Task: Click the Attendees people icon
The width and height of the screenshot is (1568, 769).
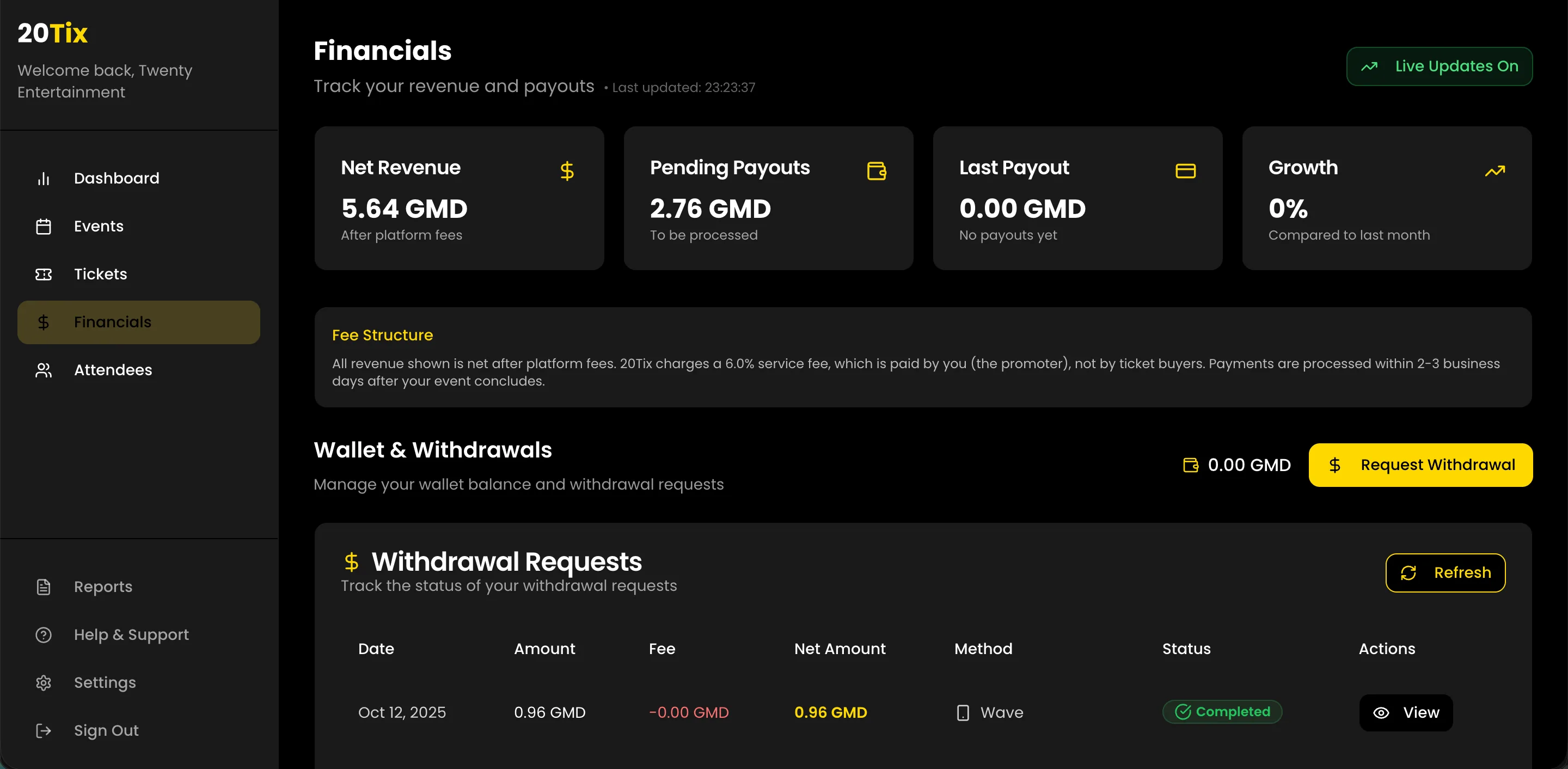Action: tap(43, 370)
